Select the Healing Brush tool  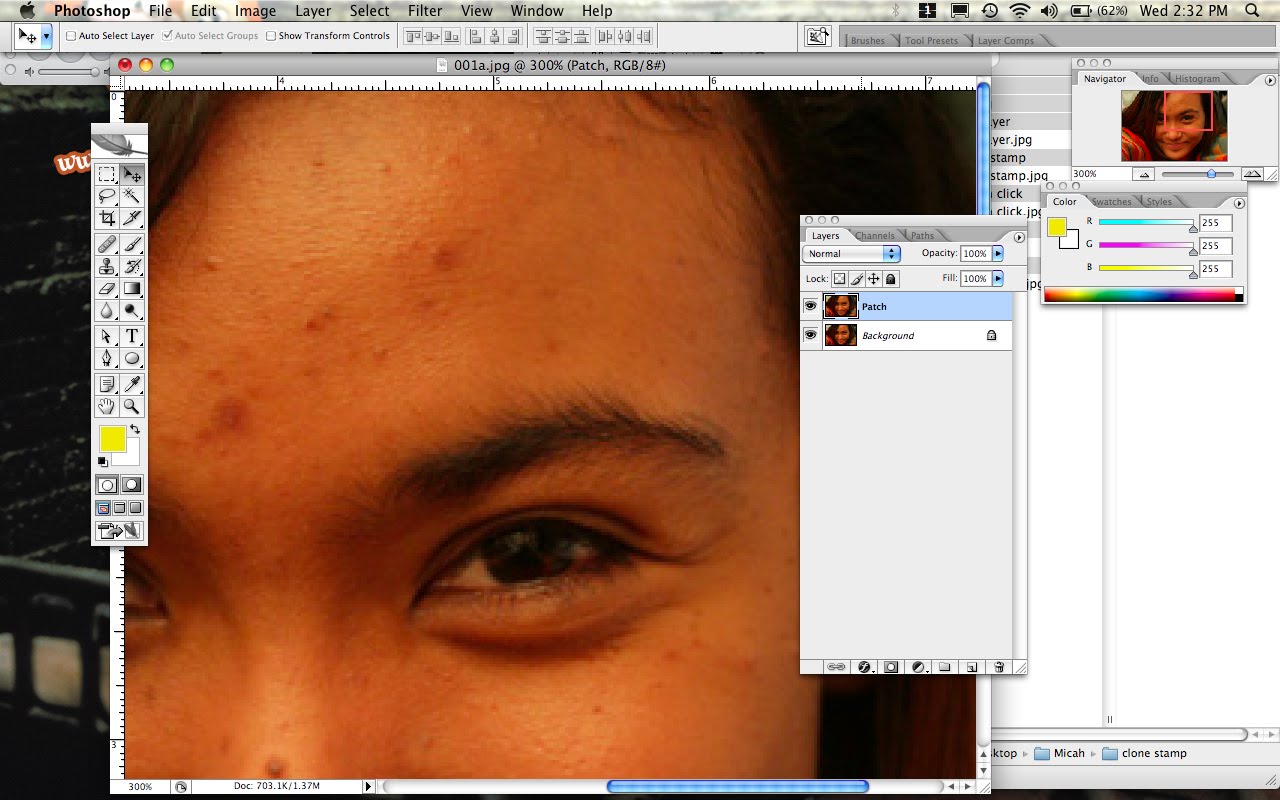point(107,244)
